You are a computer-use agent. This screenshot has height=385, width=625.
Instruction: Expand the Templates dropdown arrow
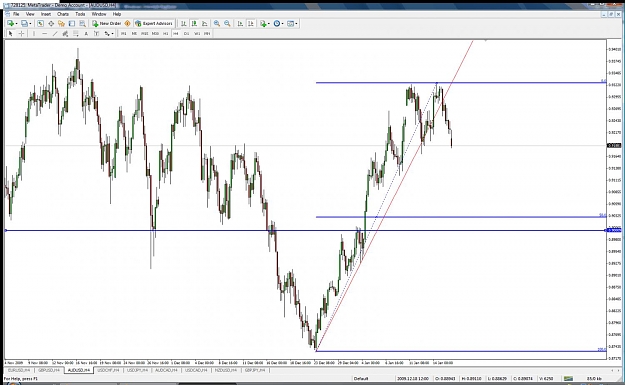[x=296, y=24]
